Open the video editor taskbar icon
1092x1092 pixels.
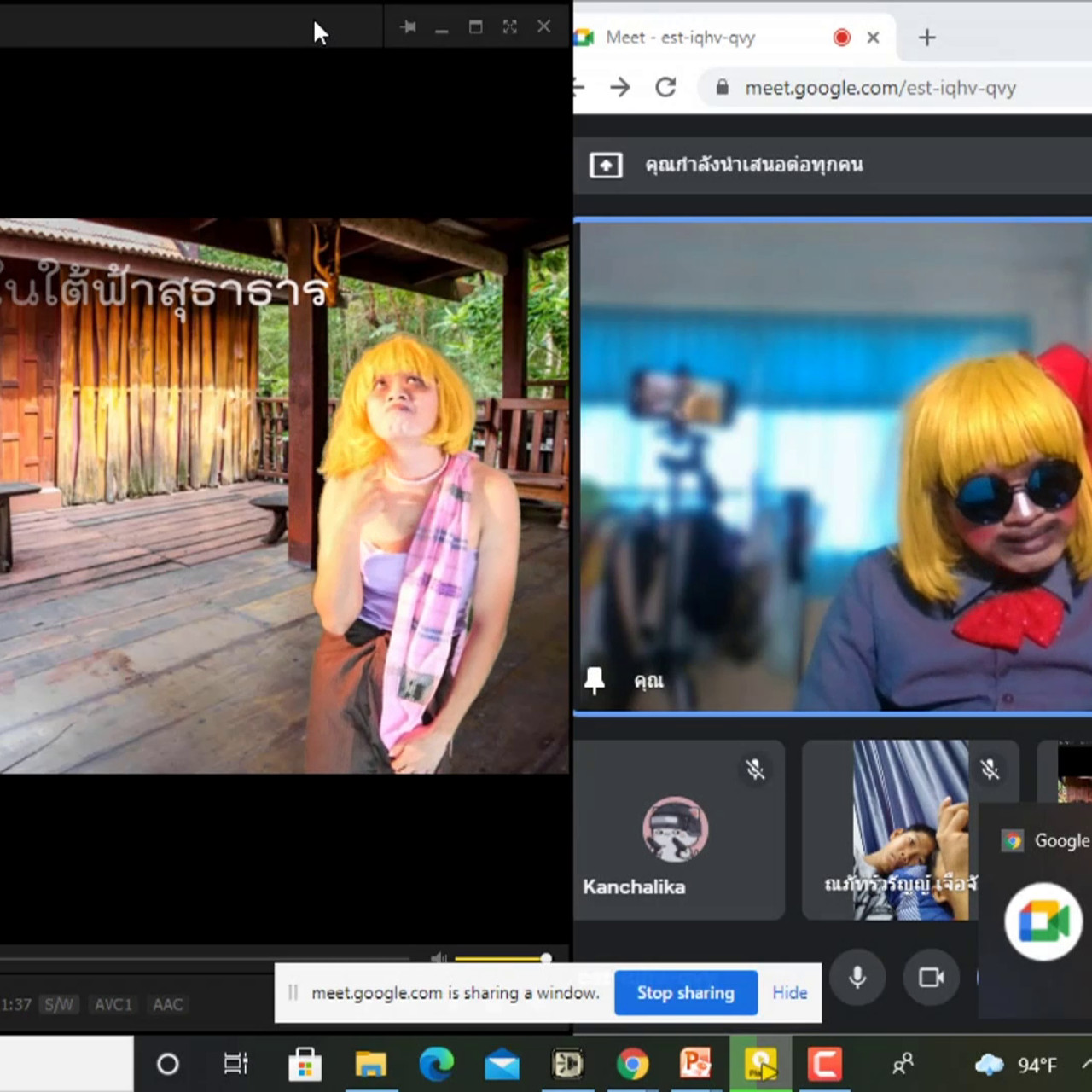point(567,1064)
